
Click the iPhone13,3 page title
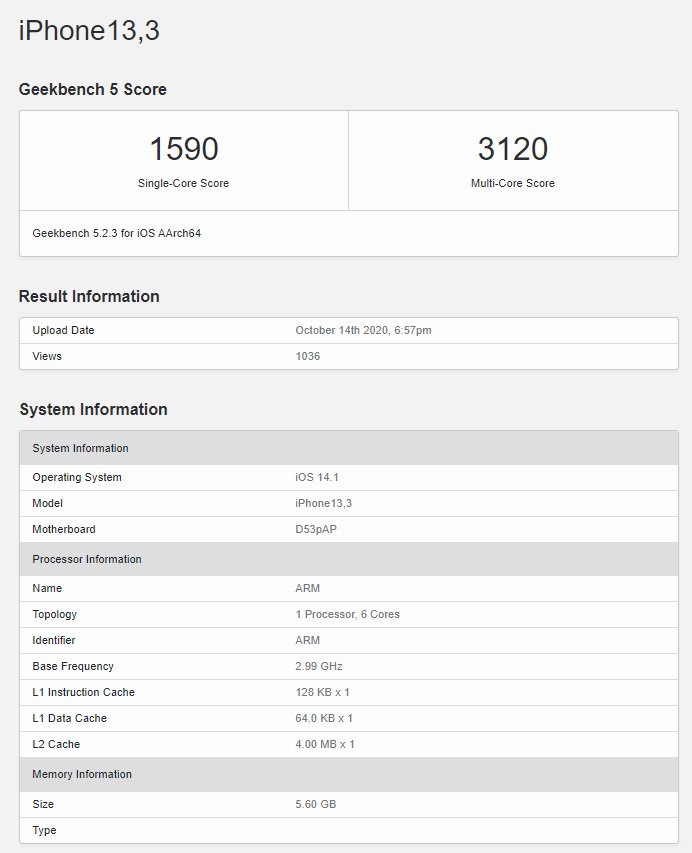(x=89, y=30)
